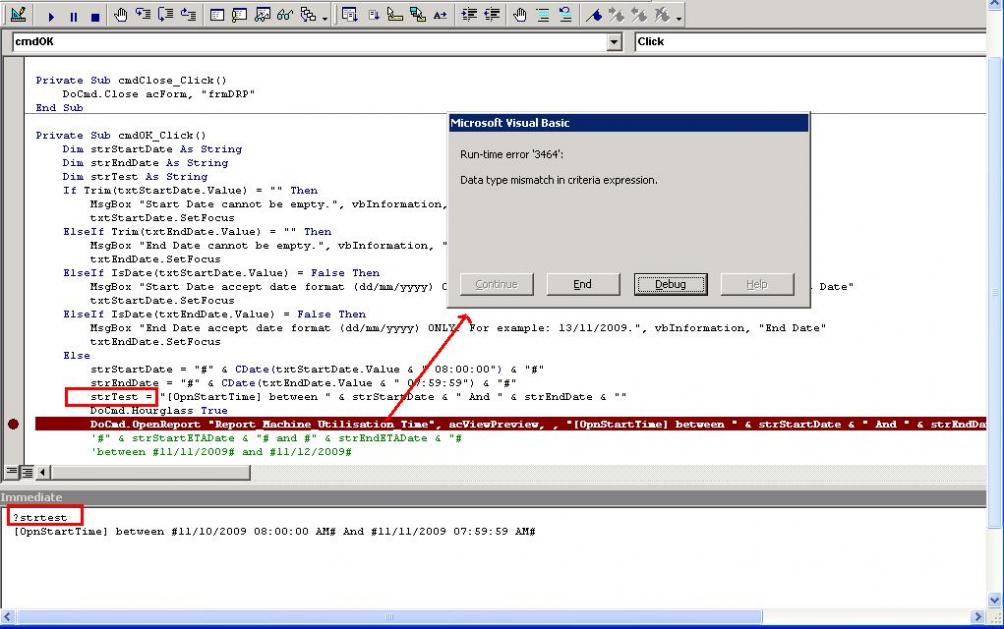Click the Outdent icon
The width and height of the screenshot is (1004, 629).
(x=492, y=15)
